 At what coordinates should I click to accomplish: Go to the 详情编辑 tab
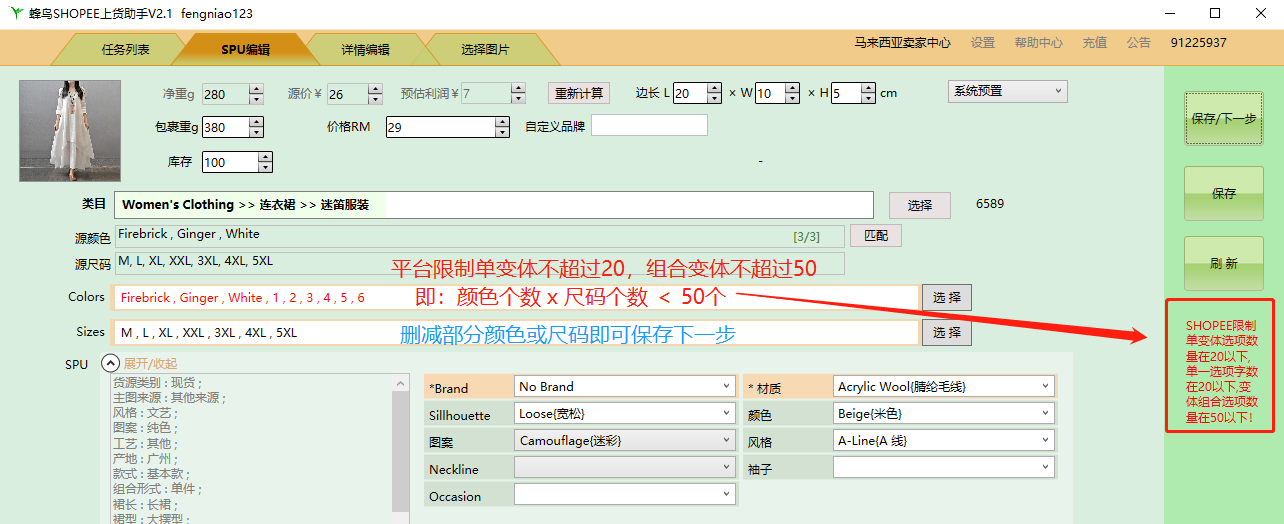pyautogui.click(x=365, y=49)
